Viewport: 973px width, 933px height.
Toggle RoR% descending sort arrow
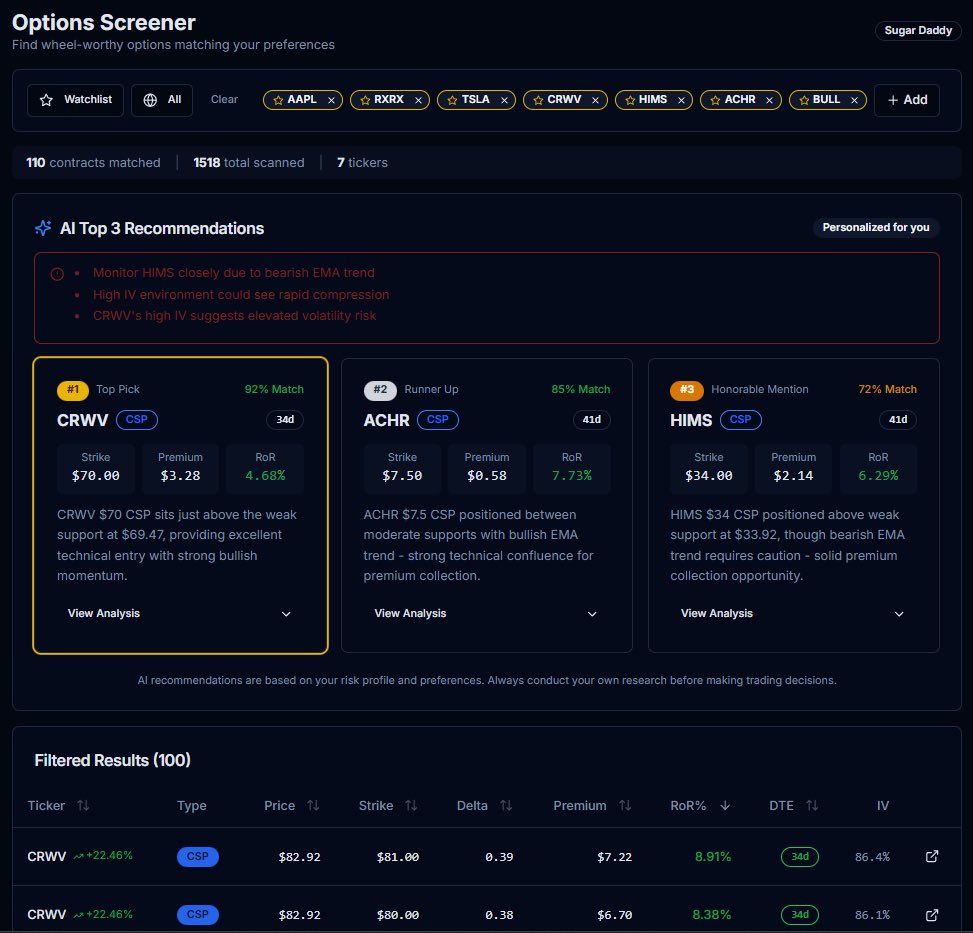[725, 806]
